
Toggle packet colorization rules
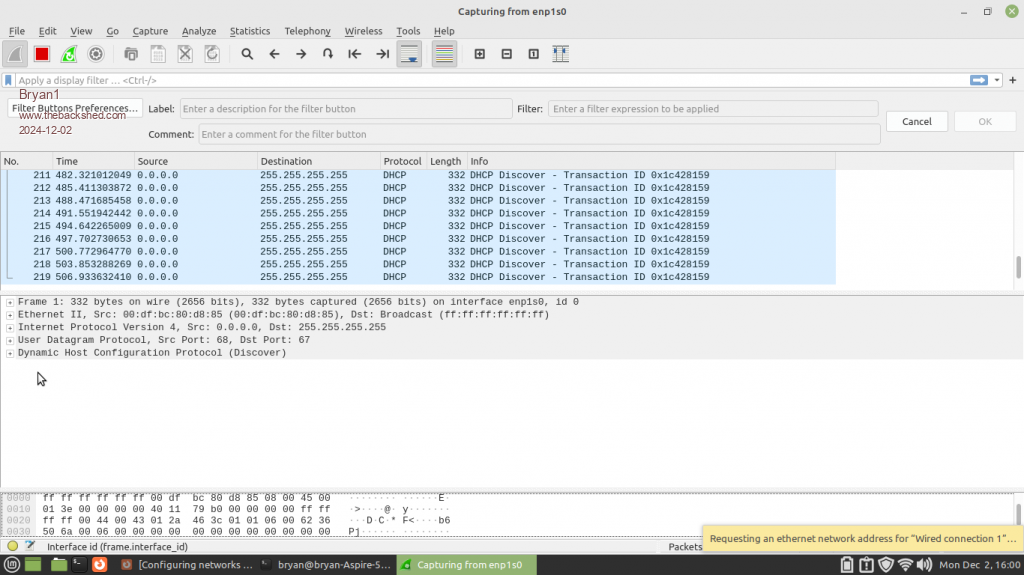point(445,54)
